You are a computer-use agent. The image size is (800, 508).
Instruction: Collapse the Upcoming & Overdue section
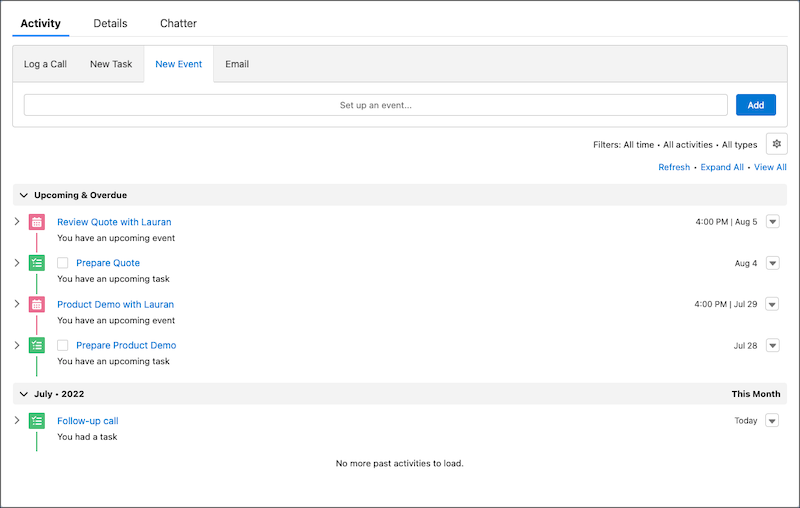coord(23,195)
